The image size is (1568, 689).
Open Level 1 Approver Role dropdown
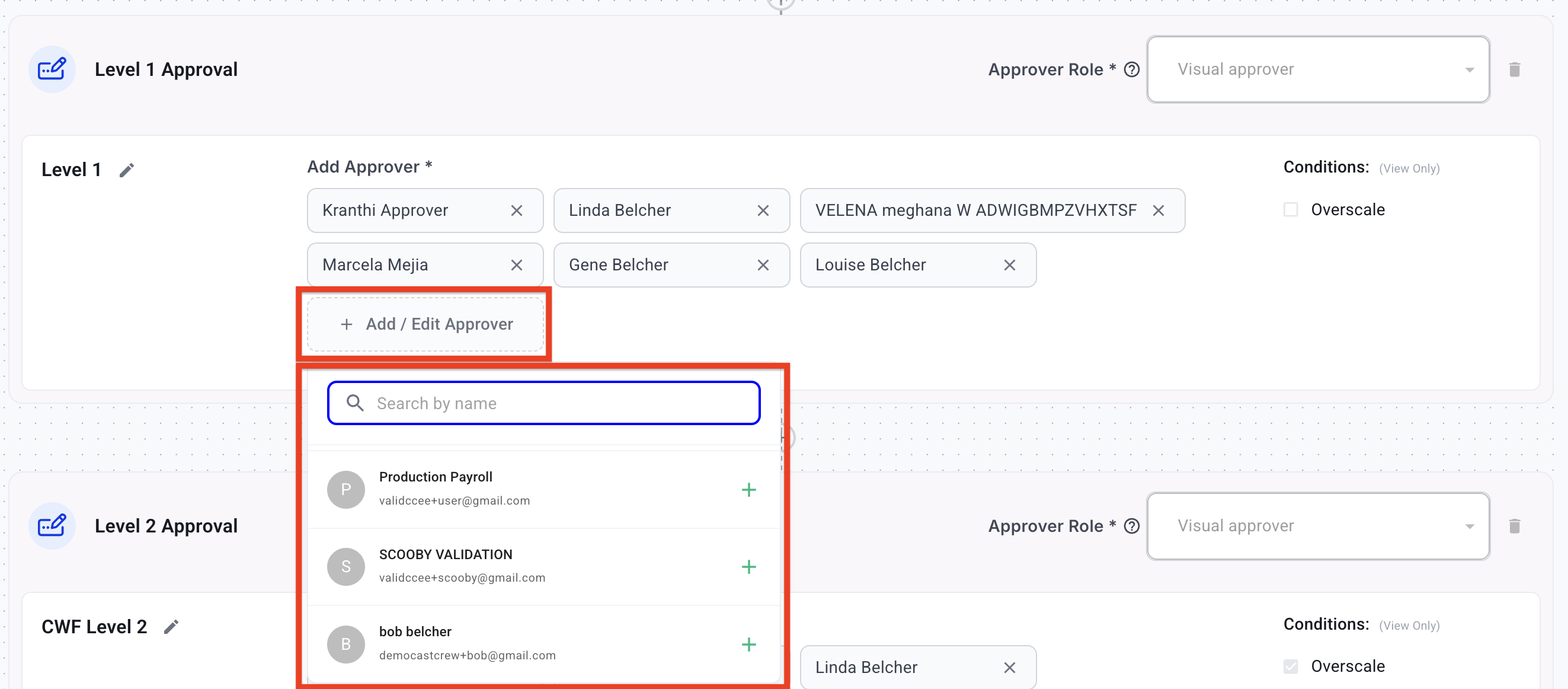point(1319,69)
